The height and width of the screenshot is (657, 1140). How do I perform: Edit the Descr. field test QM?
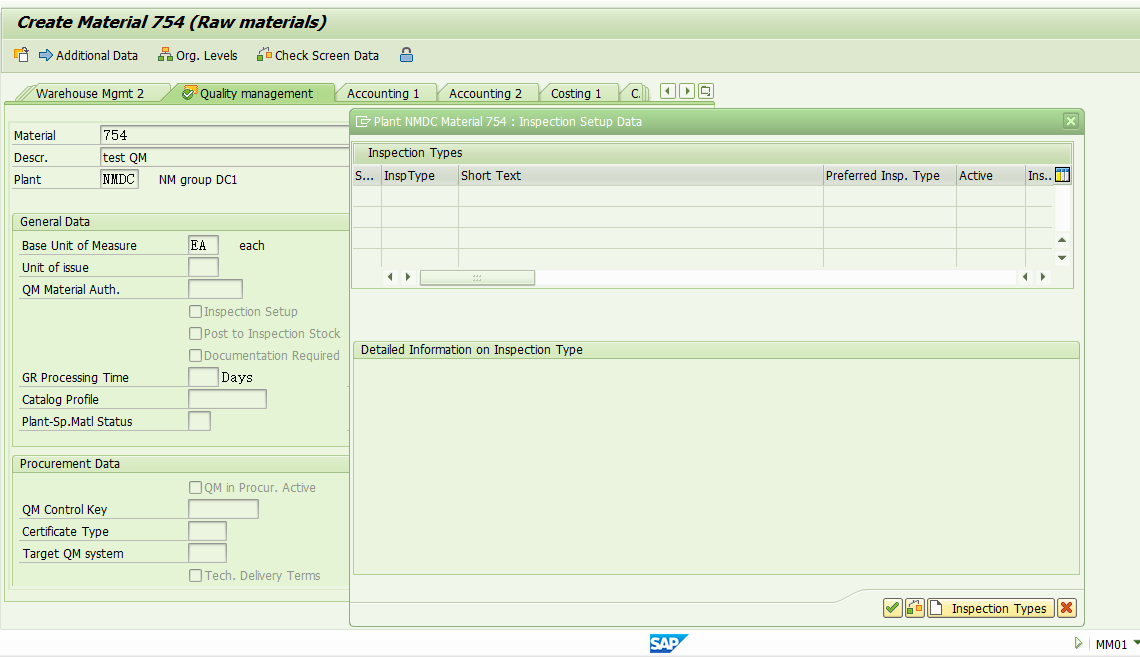225,157
